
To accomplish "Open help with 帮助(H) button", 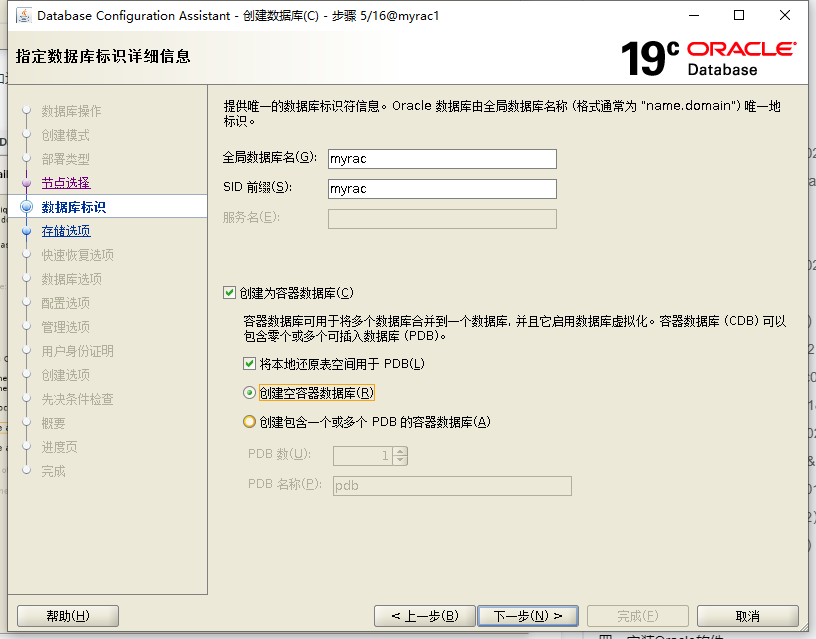I will point(68,616).
